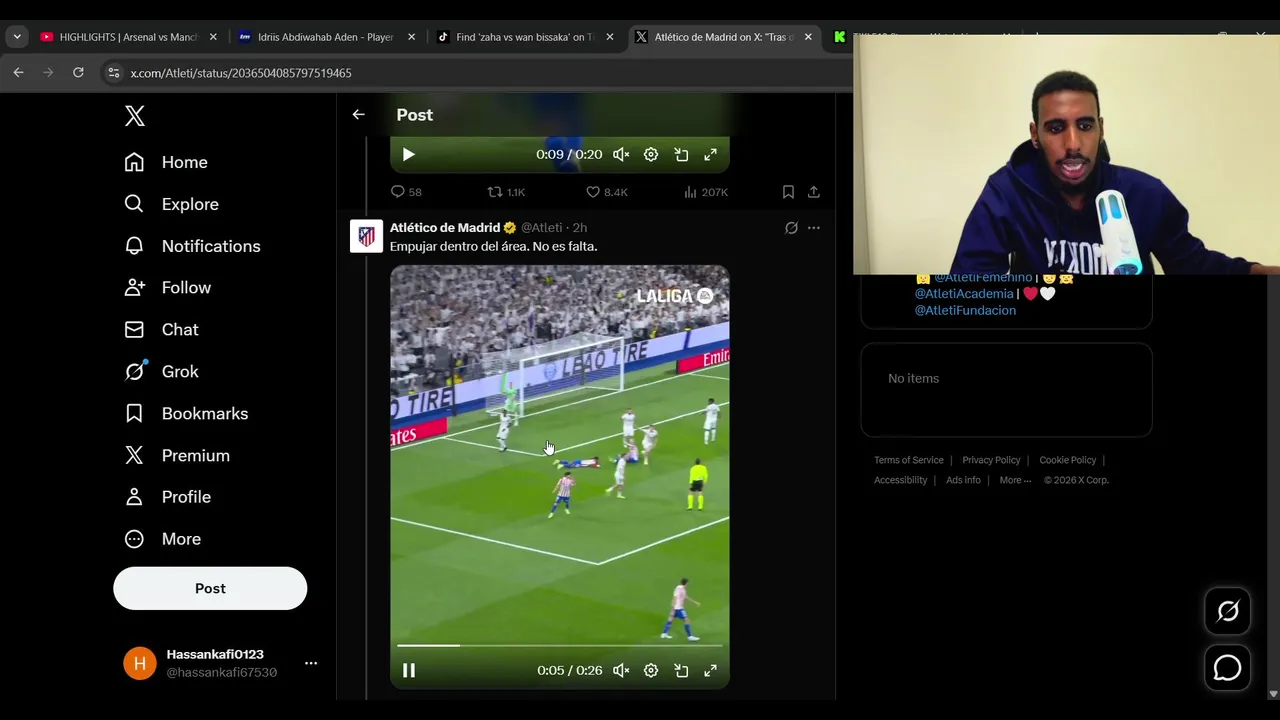Open Grok in sidebar
Viewport: 1280px width, 720px height.
coord(161,371)
